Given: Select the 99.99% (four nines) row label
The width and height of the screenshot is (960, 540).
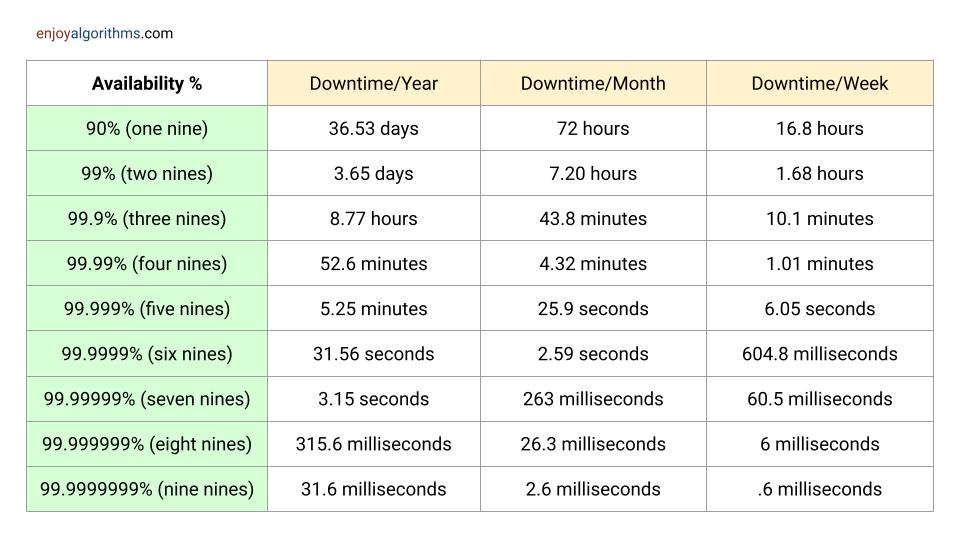Looking at the screenshot, I should point(147,264).
